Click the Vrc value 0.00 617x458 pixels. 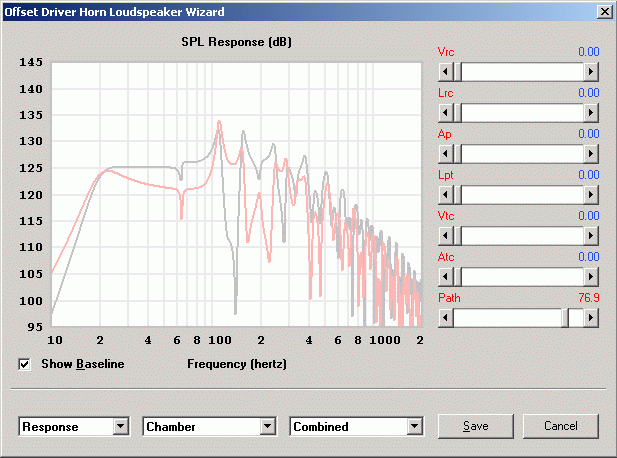pos(589,52)
